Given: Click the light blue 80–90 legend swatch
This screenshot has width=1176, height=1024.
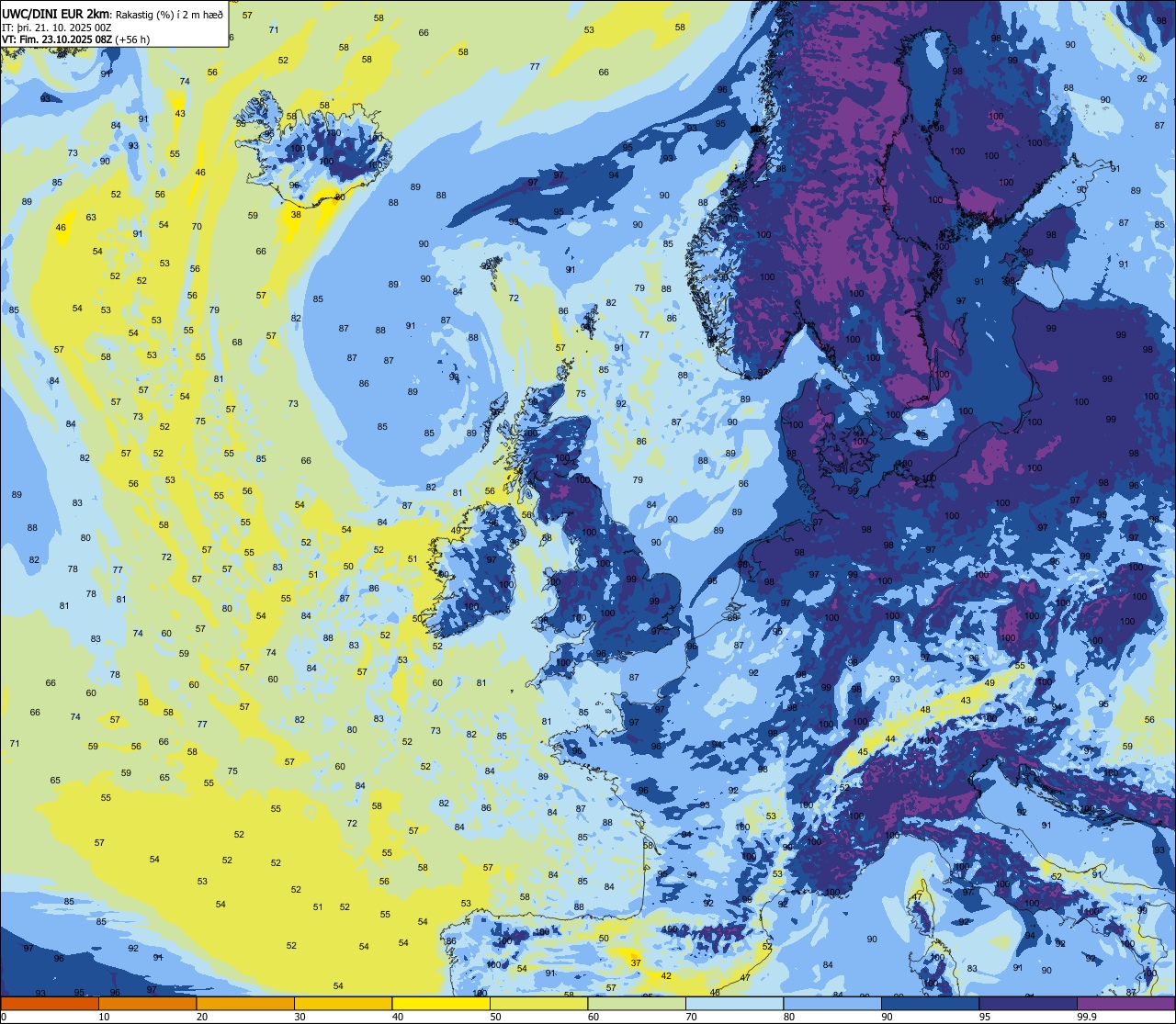Looking at the screenshot, I should click(x=832, y=1003).
